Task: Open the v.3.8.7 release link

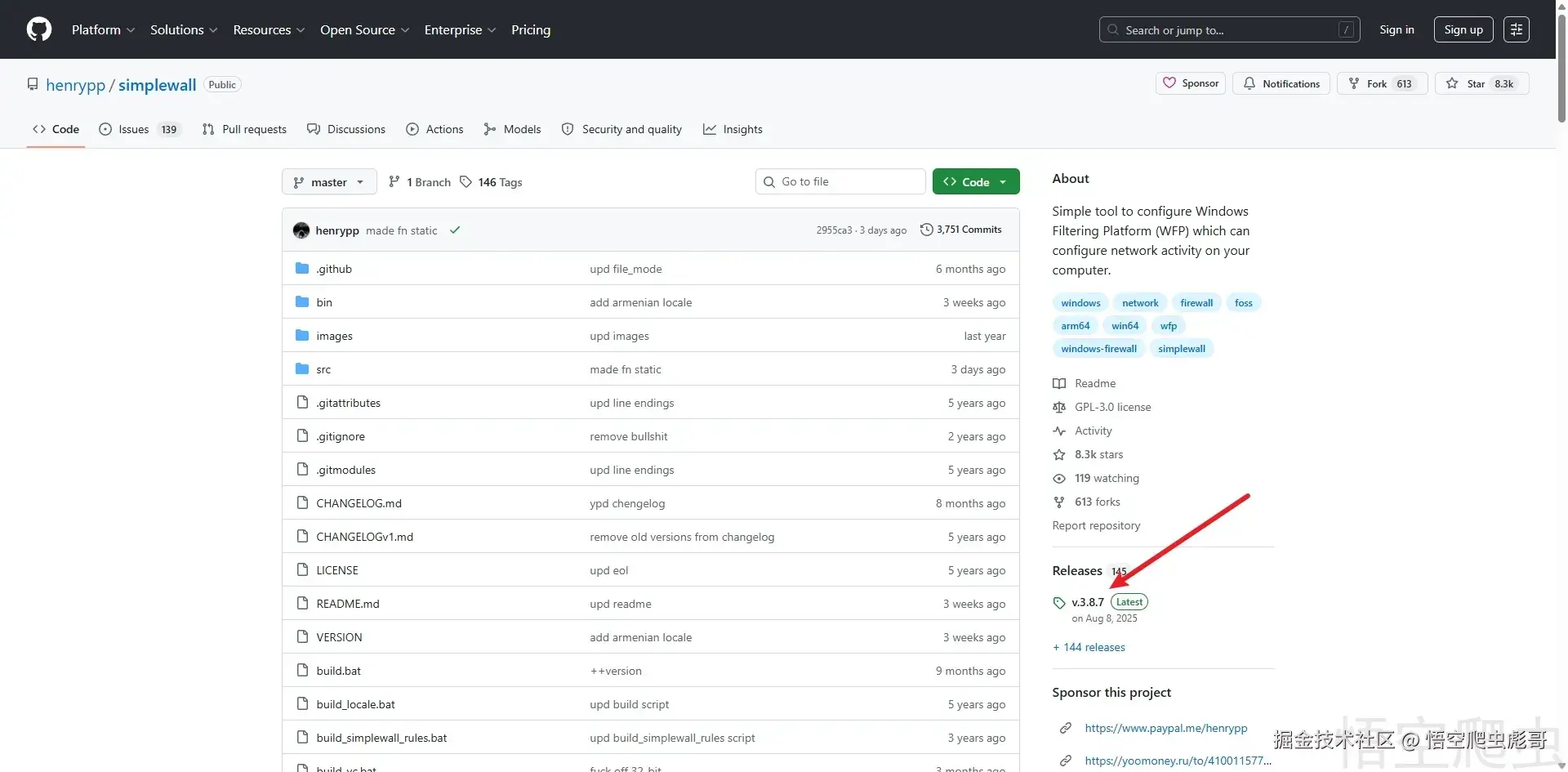Action: tap(1088, 602)
